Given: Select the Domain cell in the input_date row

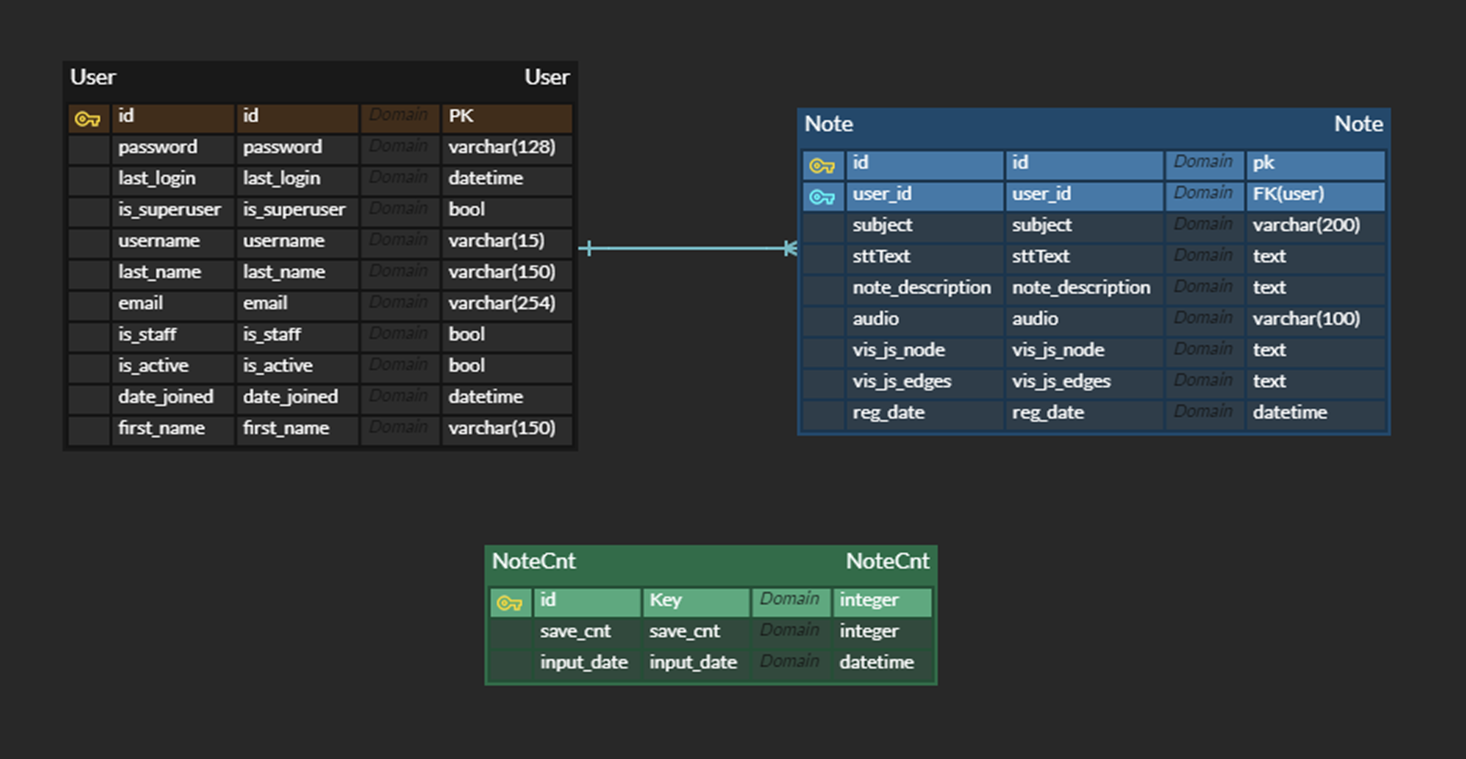Looking at the screenshot, I should click(x=791, y=663).
